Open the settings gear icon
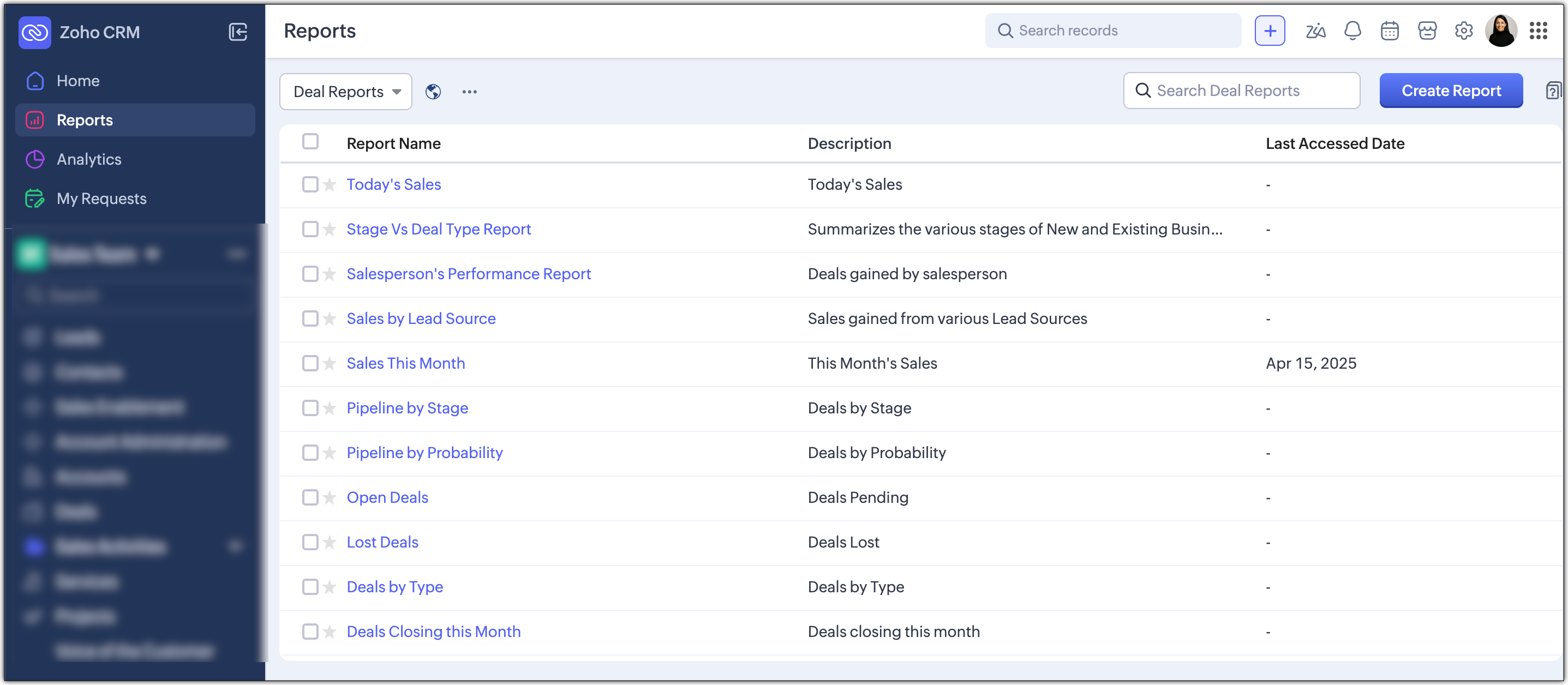The image size is (1568, 685). click(x=1463, y=31)
